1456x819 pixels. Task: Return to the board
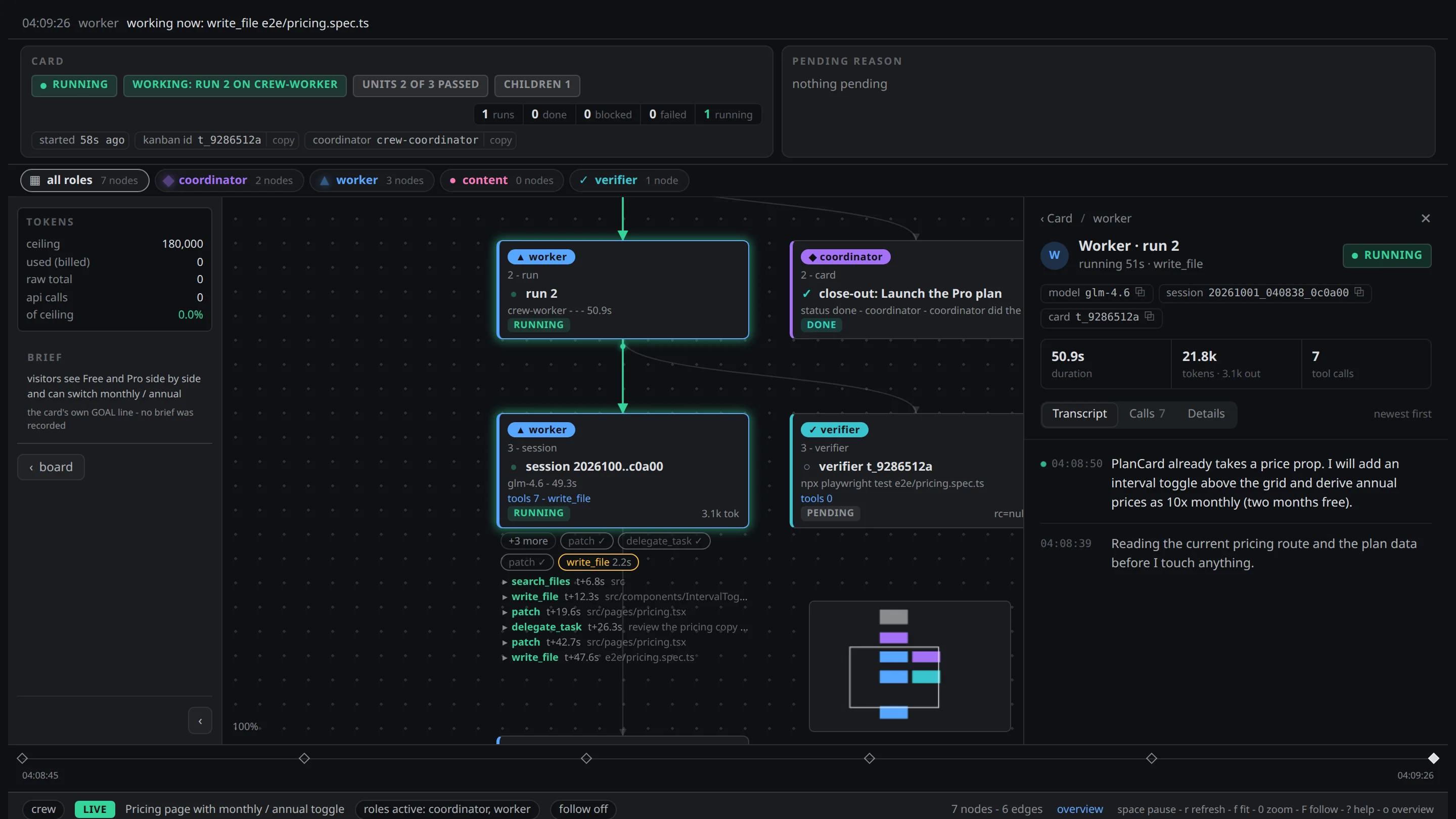[51, 467]
